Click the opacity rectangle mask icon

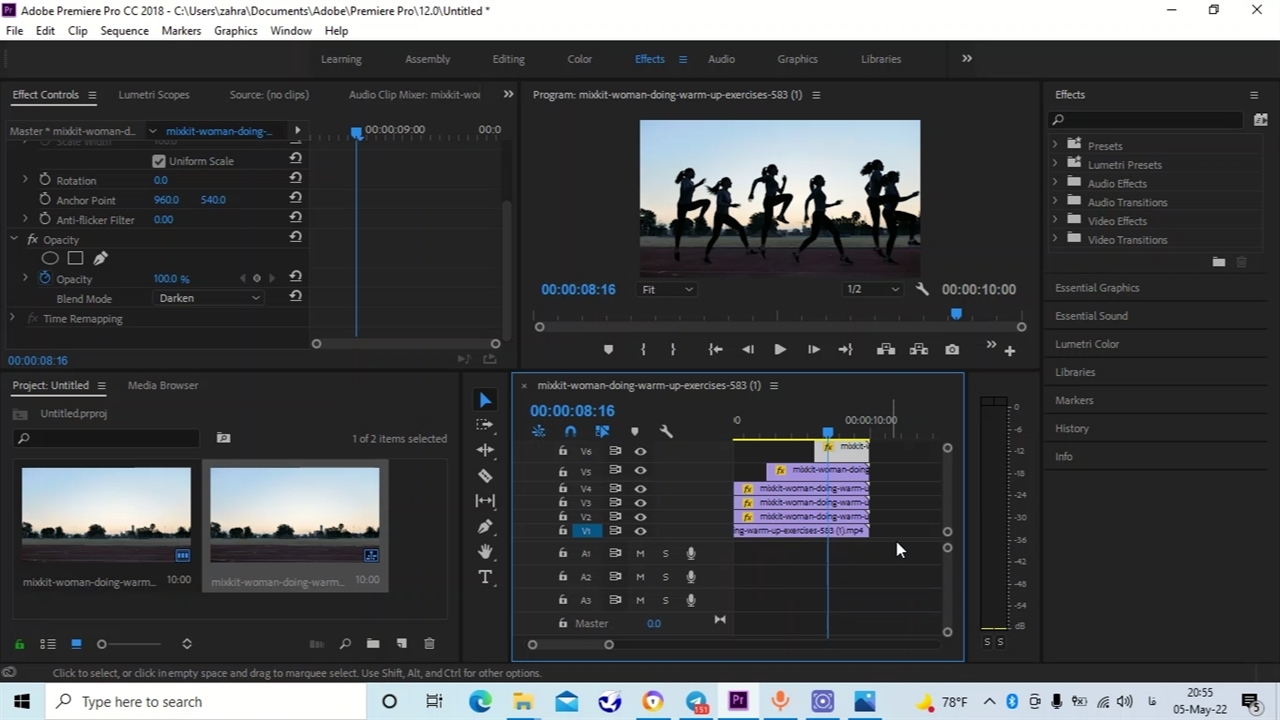coord(75,258)
